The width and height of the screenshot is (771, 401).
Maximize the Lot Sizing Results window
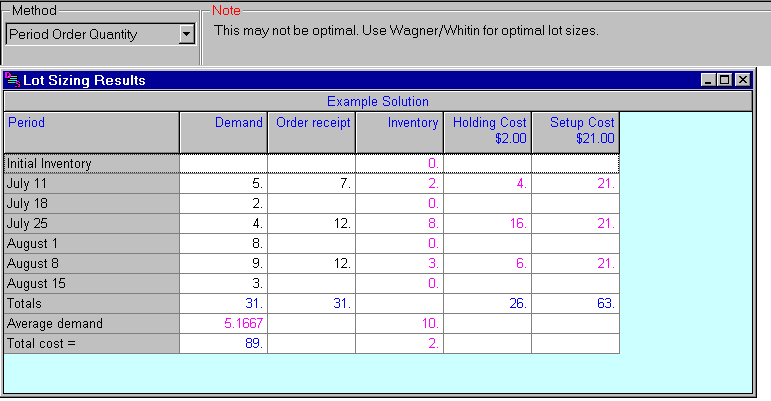pyautogui.click(x=725, y=80)
